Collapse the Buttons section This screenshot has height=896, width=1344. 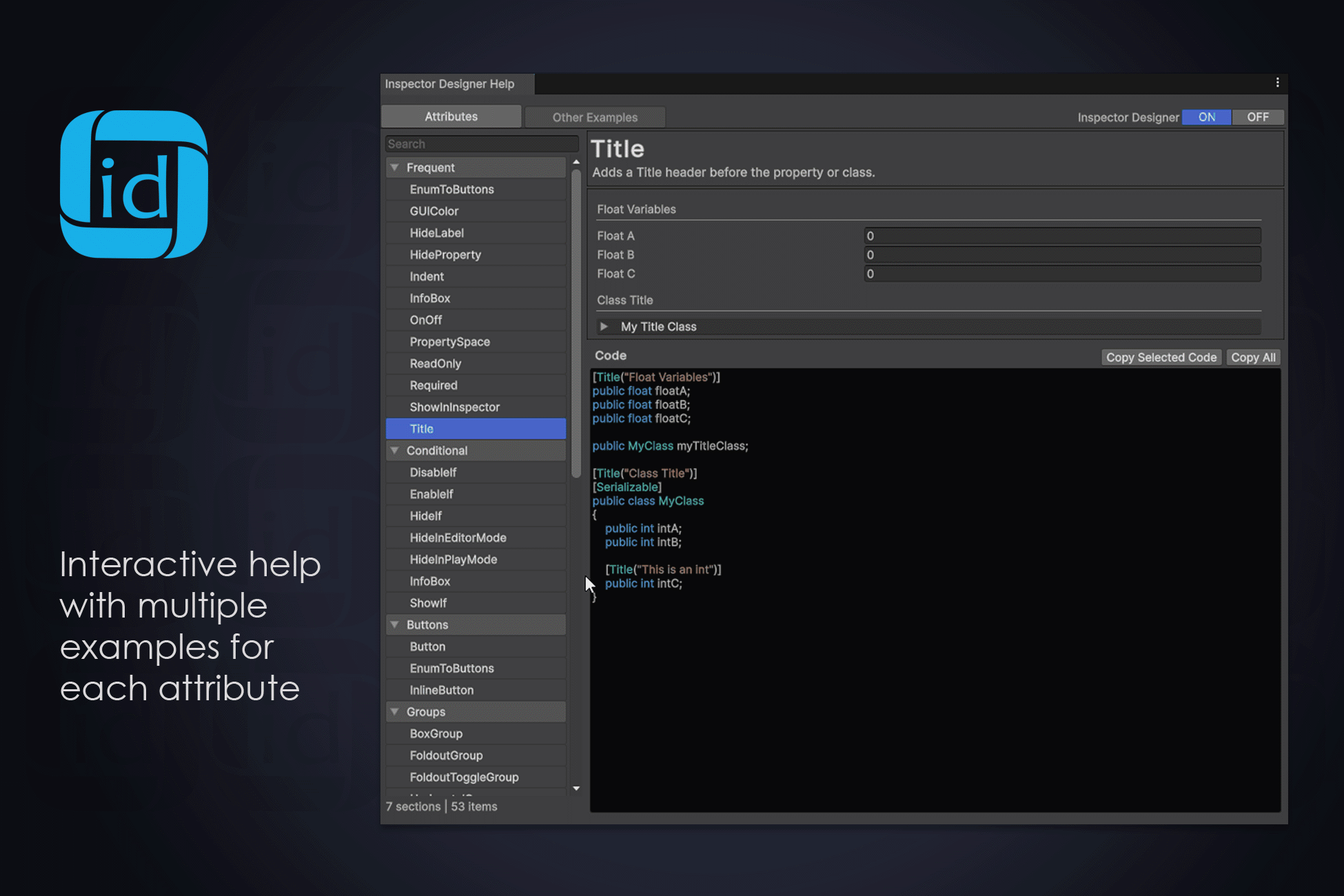395,625
